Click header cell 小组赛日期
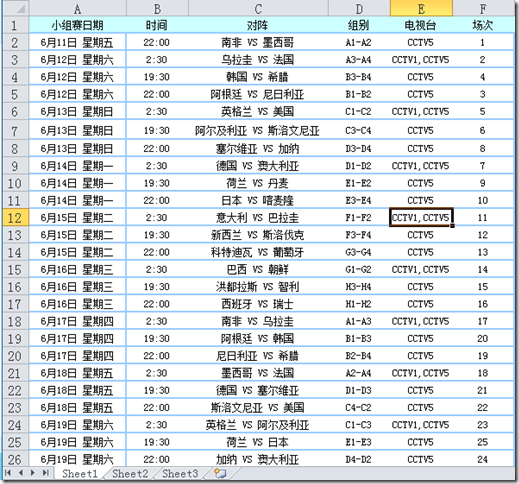The height and width of the screenshot is (484, 519). pos(77,25)
